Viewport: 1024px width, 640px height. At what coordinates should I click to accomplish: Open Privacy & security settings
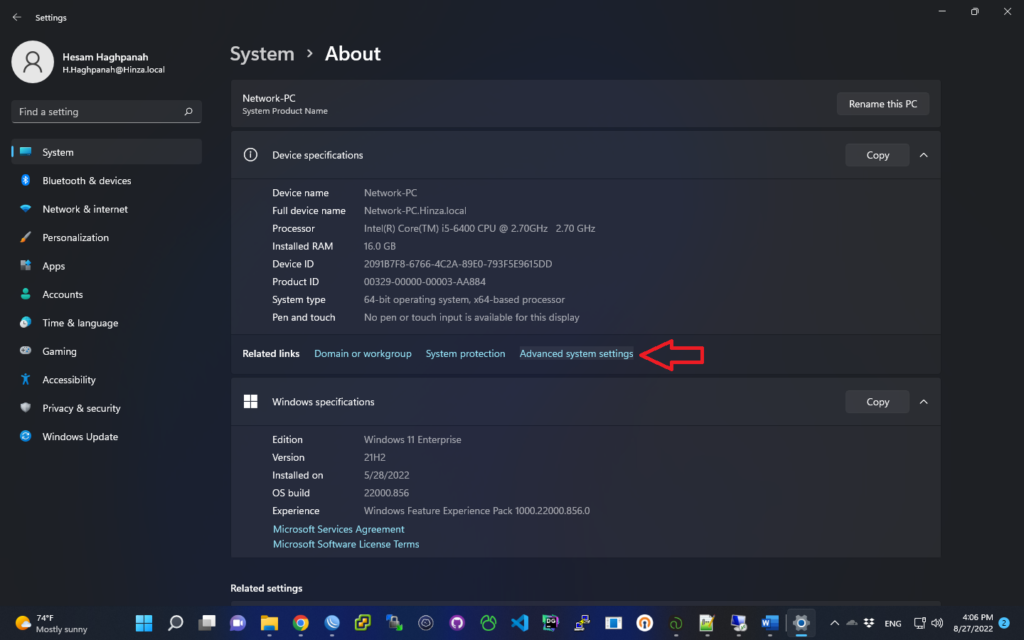[x=81, y=408]
